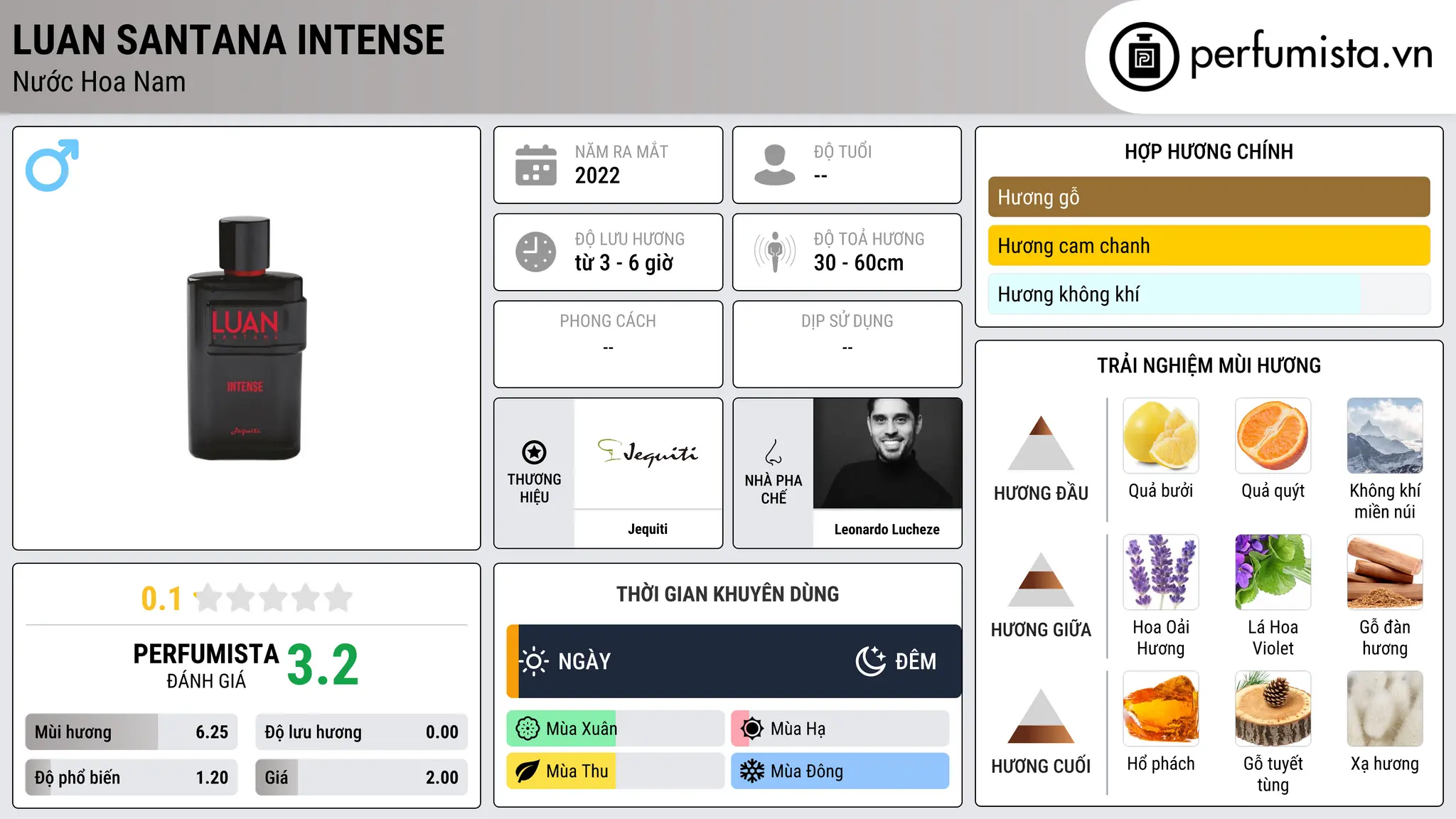This screenshot has height=819, width=1456.
Task: Click the Hợp hương chính heading
Action: tap(1209, 152)
